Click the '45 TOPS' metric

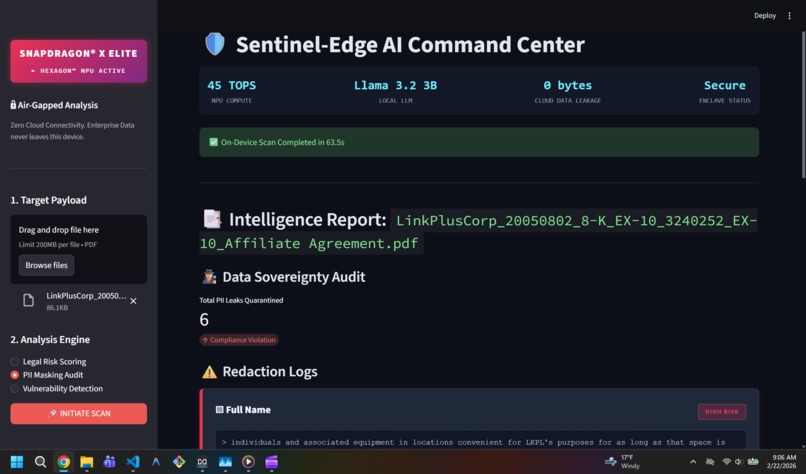click(x=231, y=85)
